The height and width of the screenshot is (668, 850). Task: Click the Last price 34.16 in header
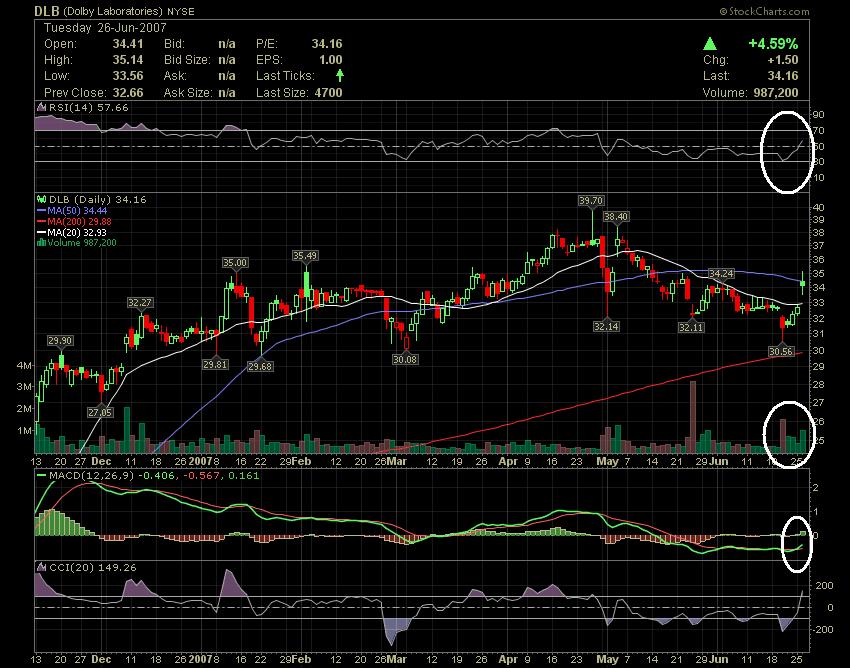pyautogui.click(x=783, y=76)
